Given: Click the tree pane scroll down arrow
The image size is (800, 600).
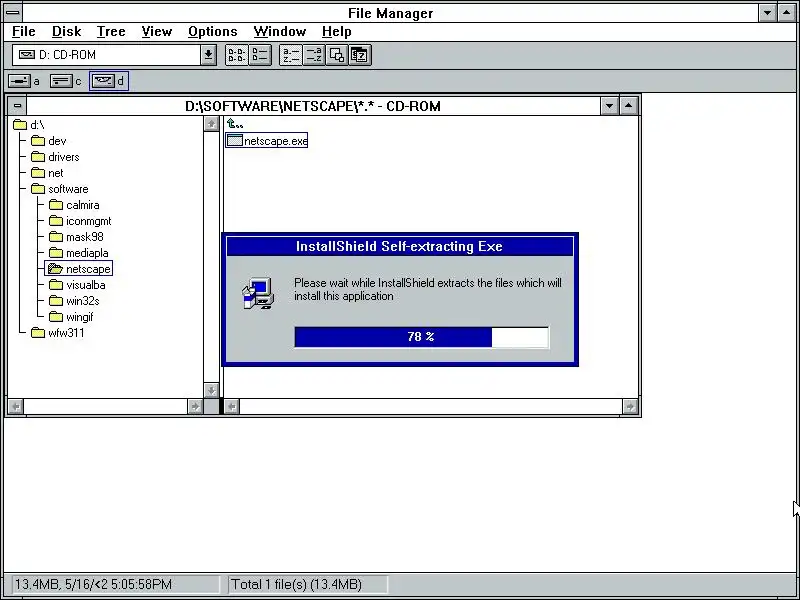Looking at the screenshot, I should pos(211,391).
